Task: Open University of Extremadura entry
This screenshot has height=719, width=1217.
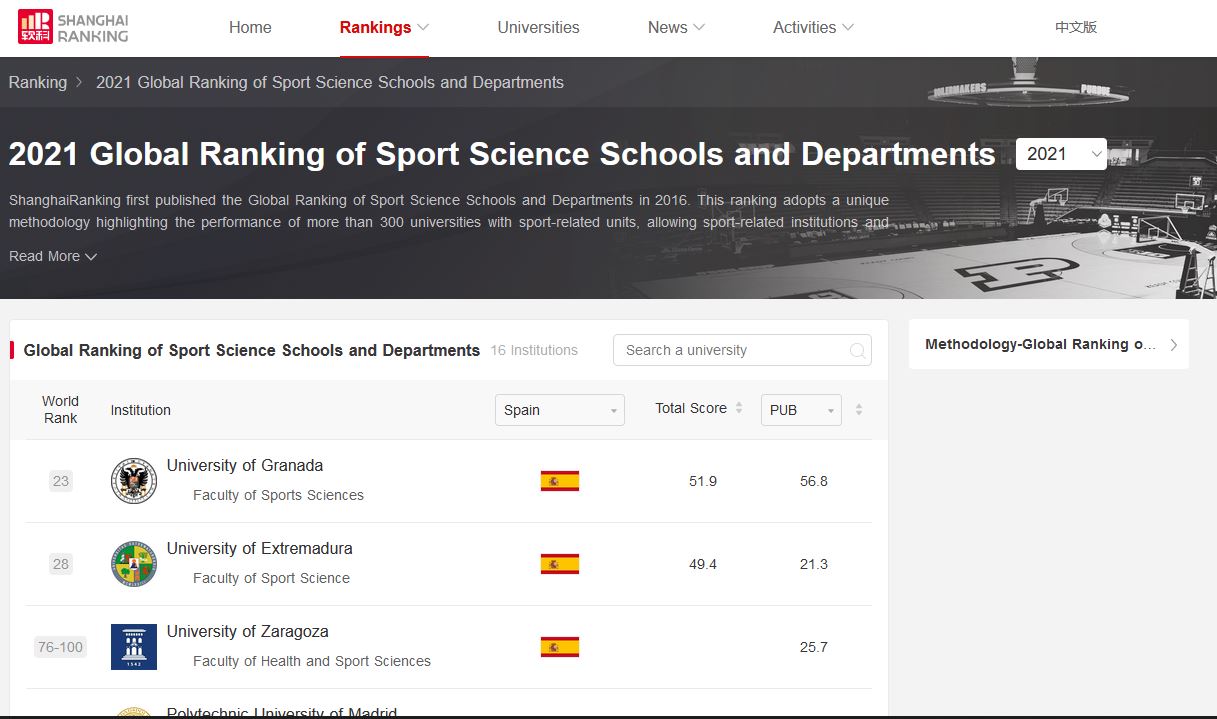Action: [x=259, y=548]
